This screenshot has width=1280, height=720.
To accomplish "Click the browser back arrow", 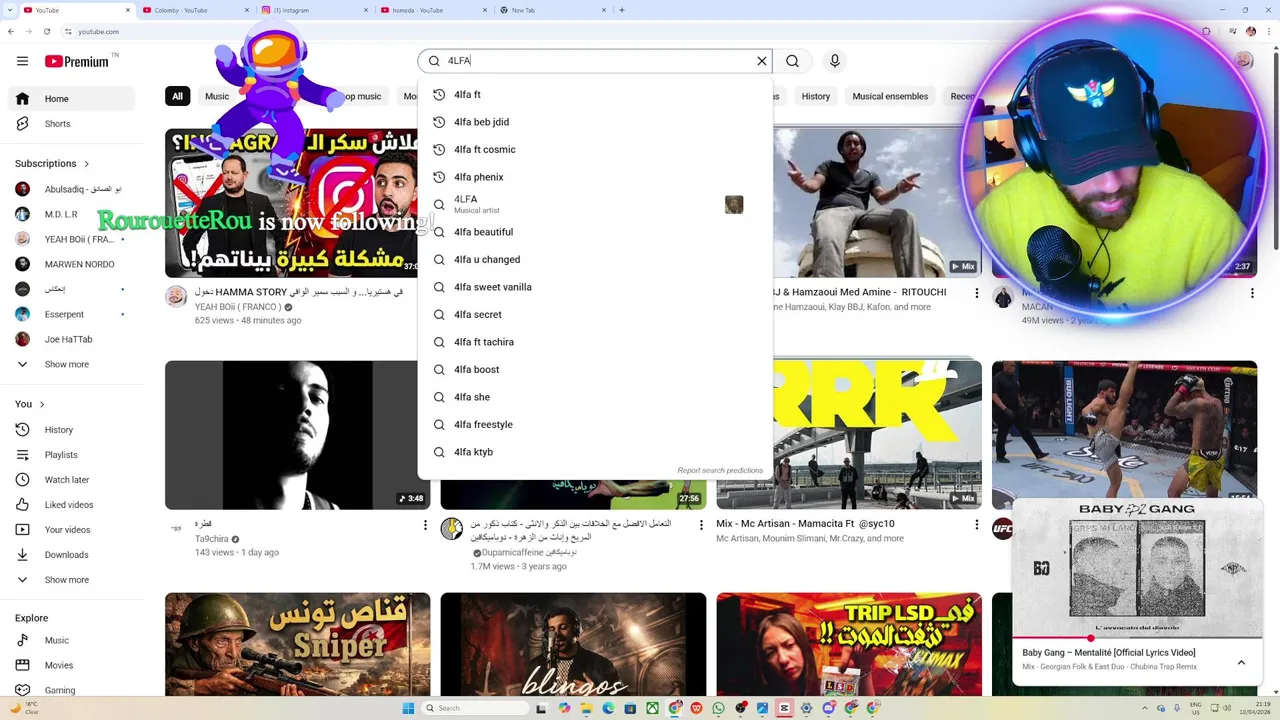I will point(11,31).
